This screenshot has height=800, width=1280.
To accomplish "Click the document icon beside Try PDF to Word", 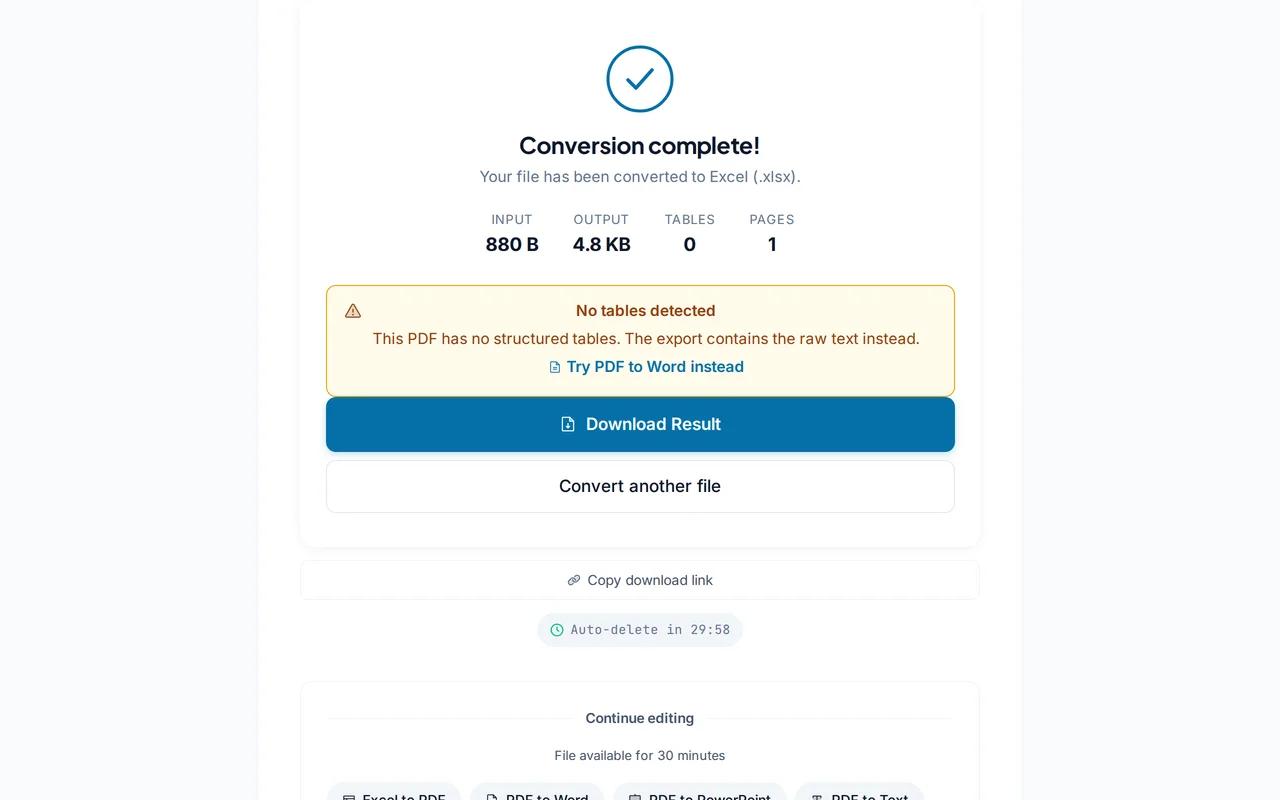I will 555,367.
